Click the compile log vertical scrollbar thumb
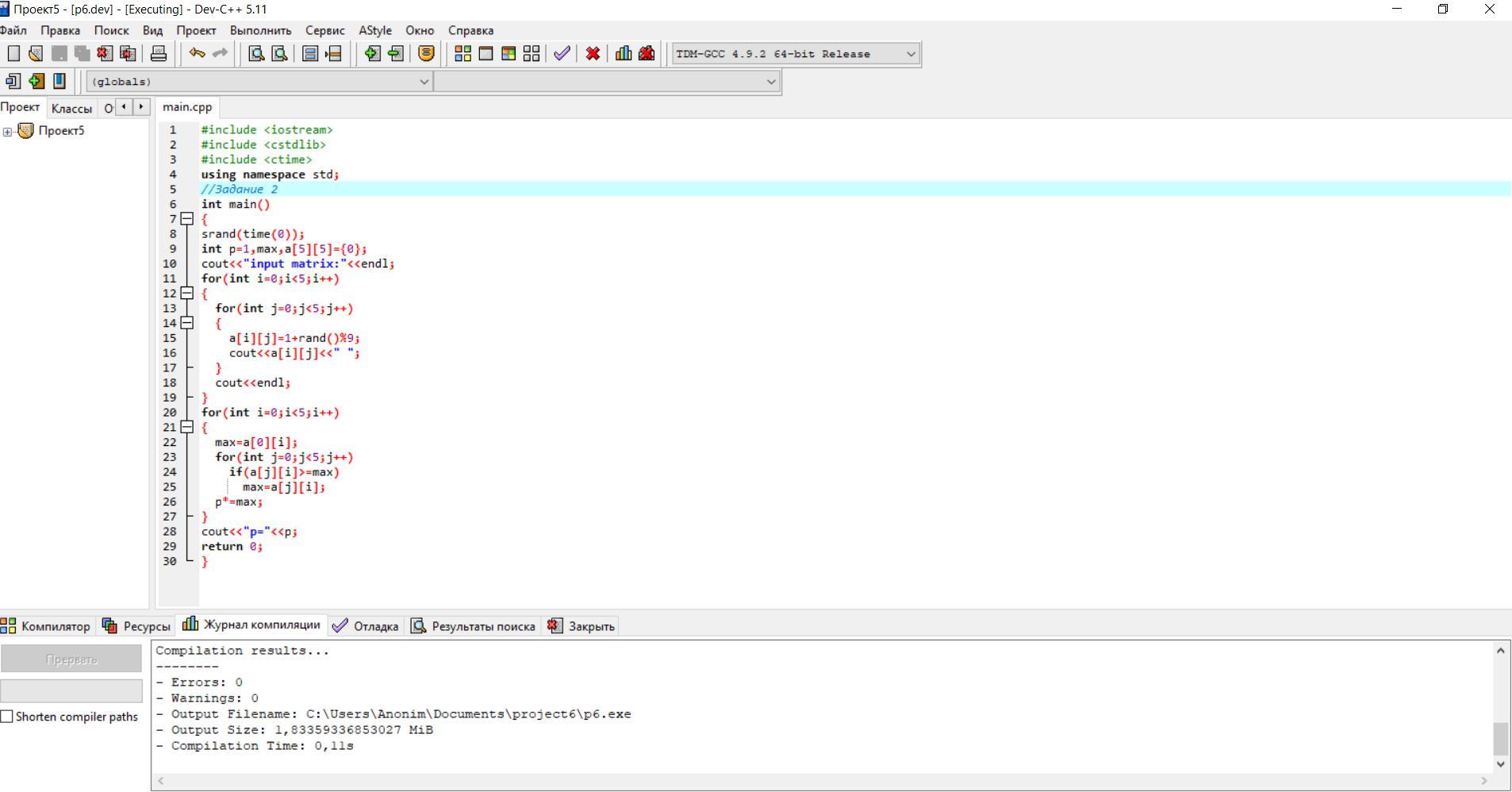The image size is (1512, 792). (1500, 739)
